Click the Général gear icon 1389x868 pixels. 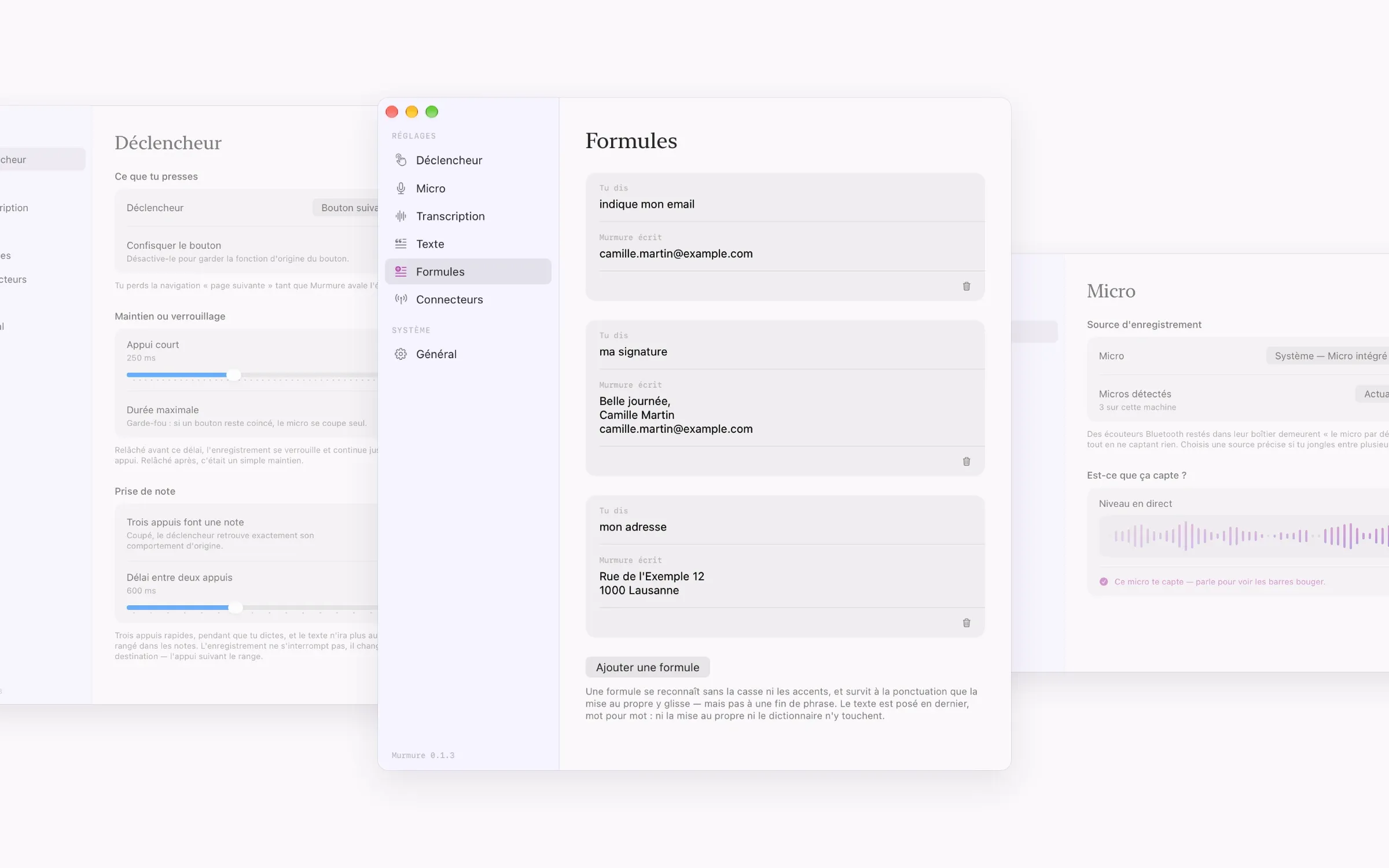tap(400, 354)
